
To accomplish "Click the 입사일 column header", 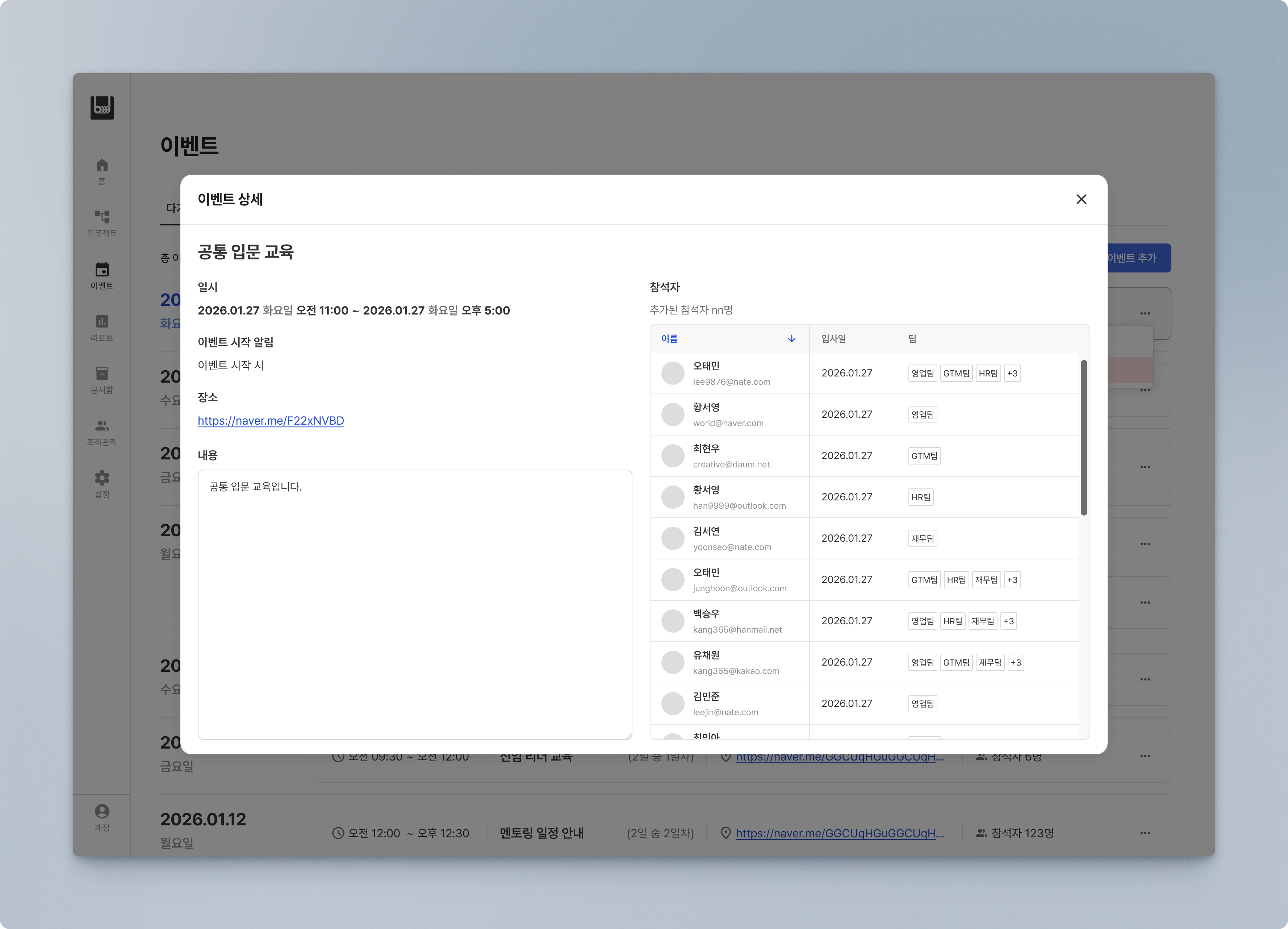I will 833,339.
